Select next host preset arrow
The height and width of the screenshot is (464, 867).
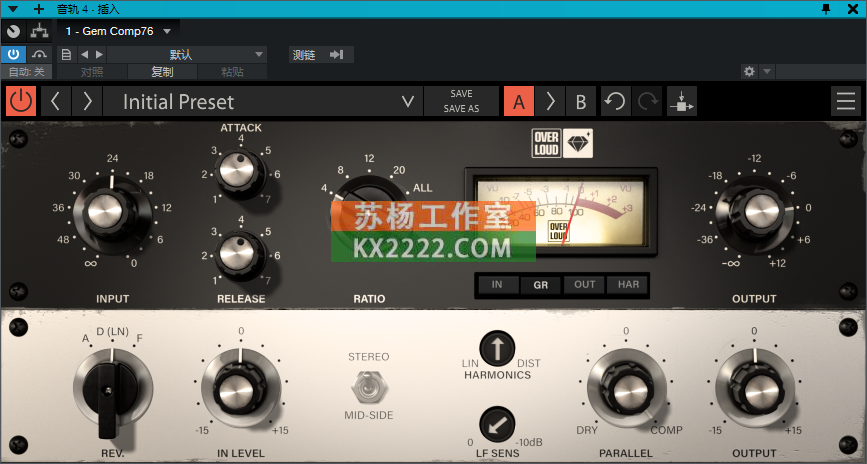(x=100, y=54)
